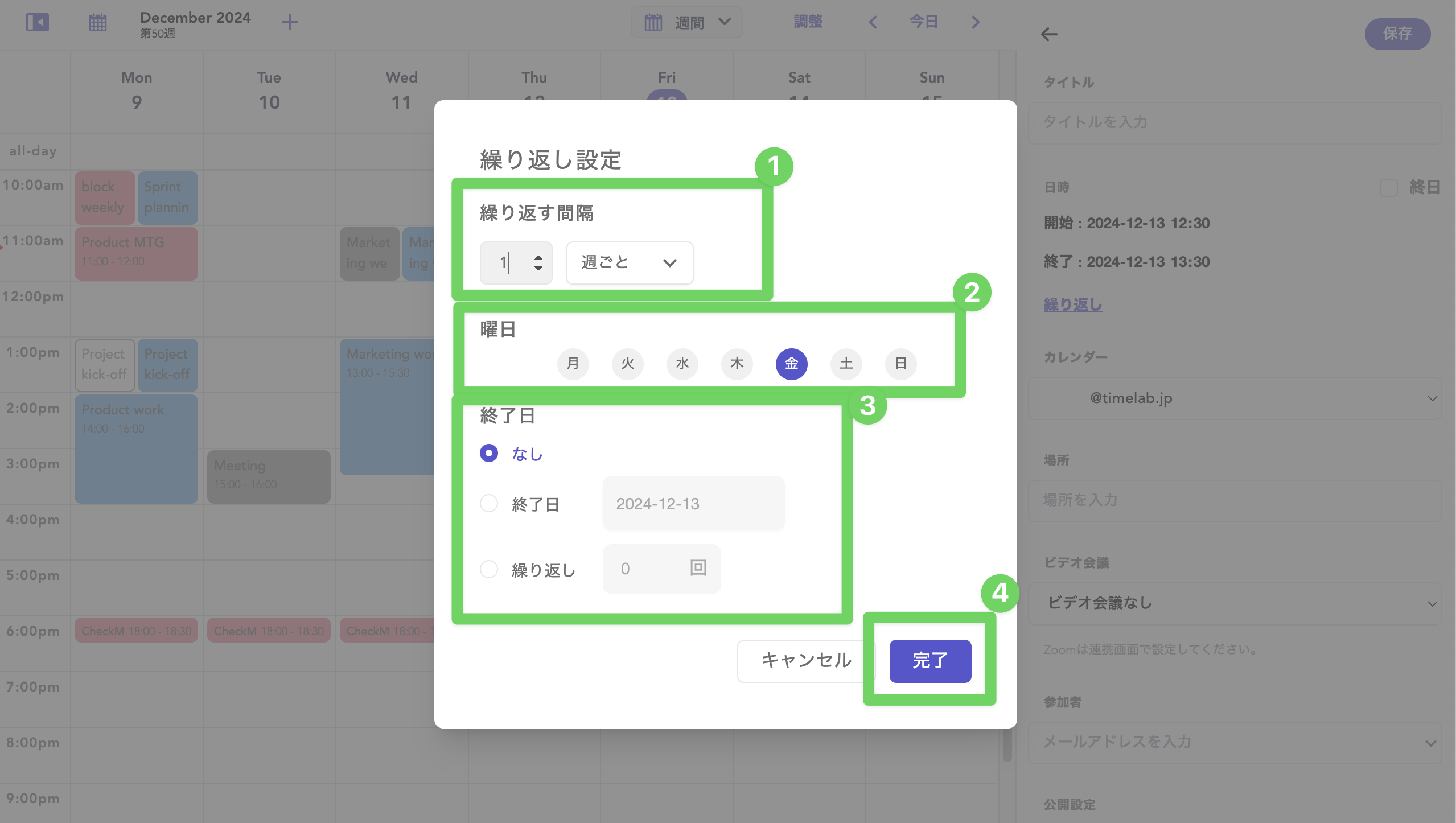Select the 繰り返し count radio option

(489, 569)
